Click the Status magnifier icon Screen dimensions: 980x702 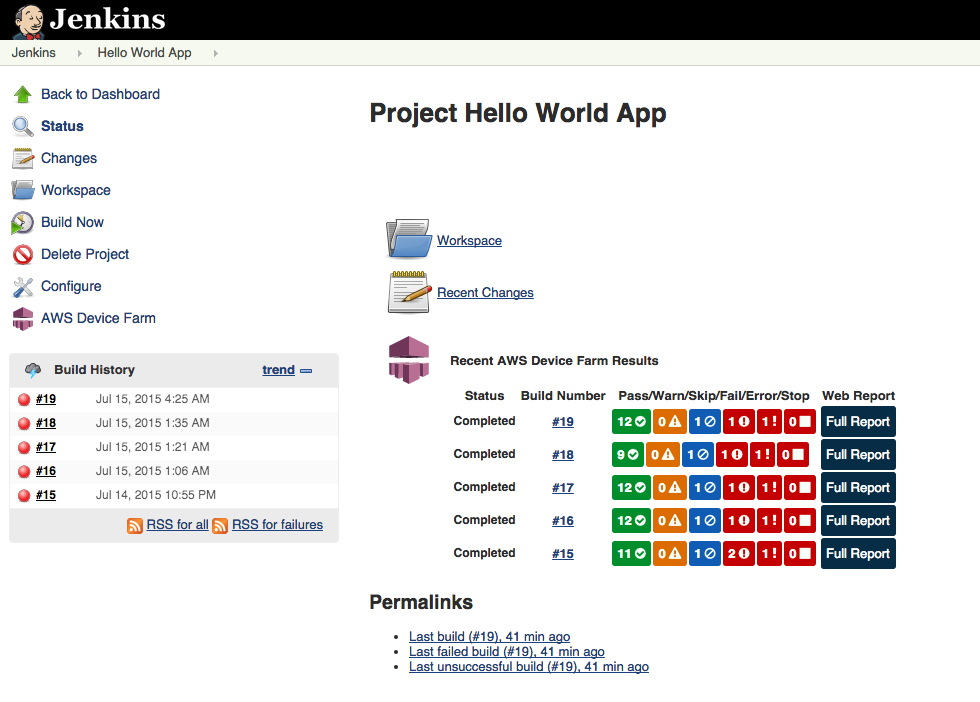23,126
